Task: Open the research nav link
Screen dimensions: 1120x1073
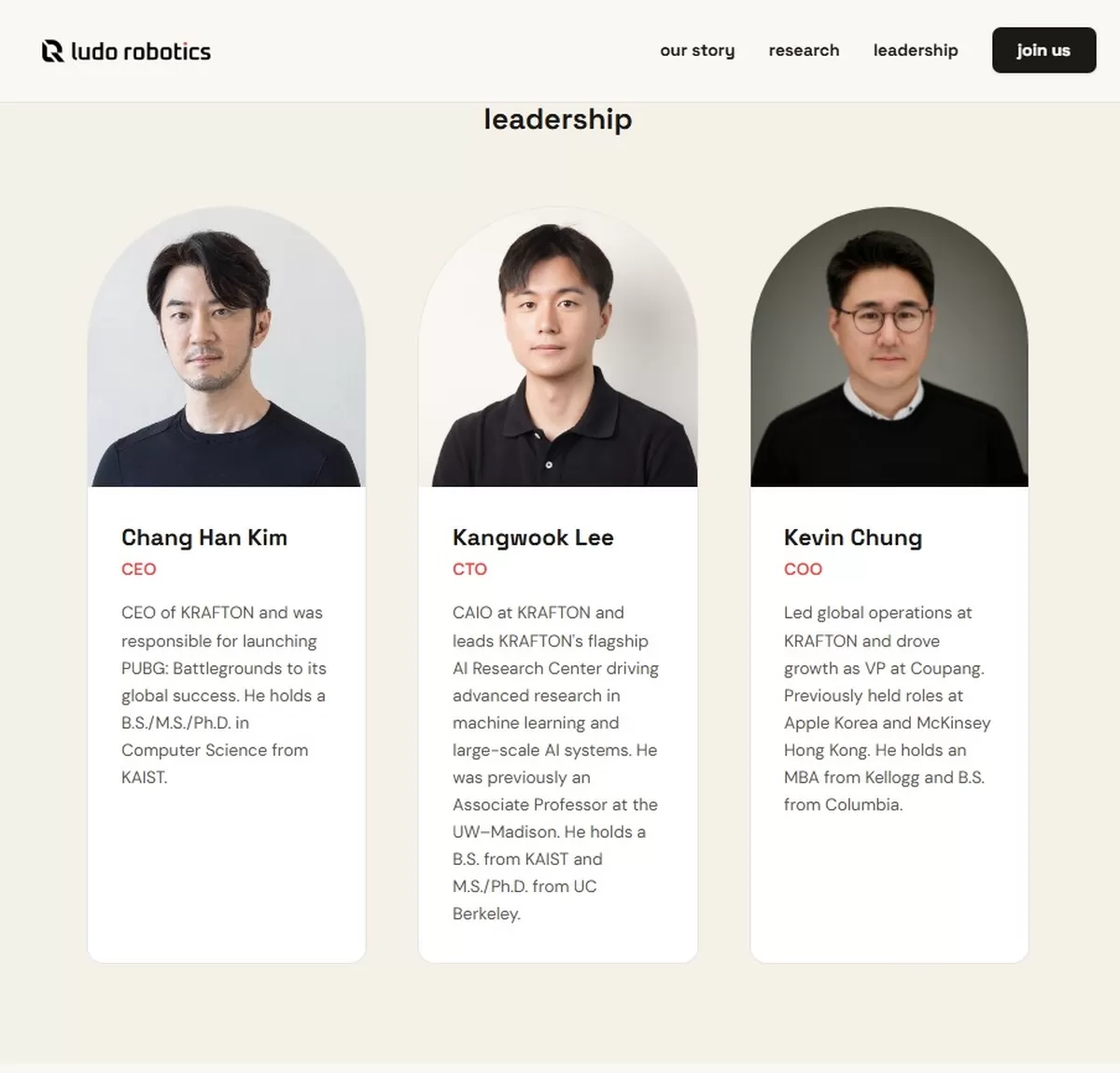Action: point(804,50)
